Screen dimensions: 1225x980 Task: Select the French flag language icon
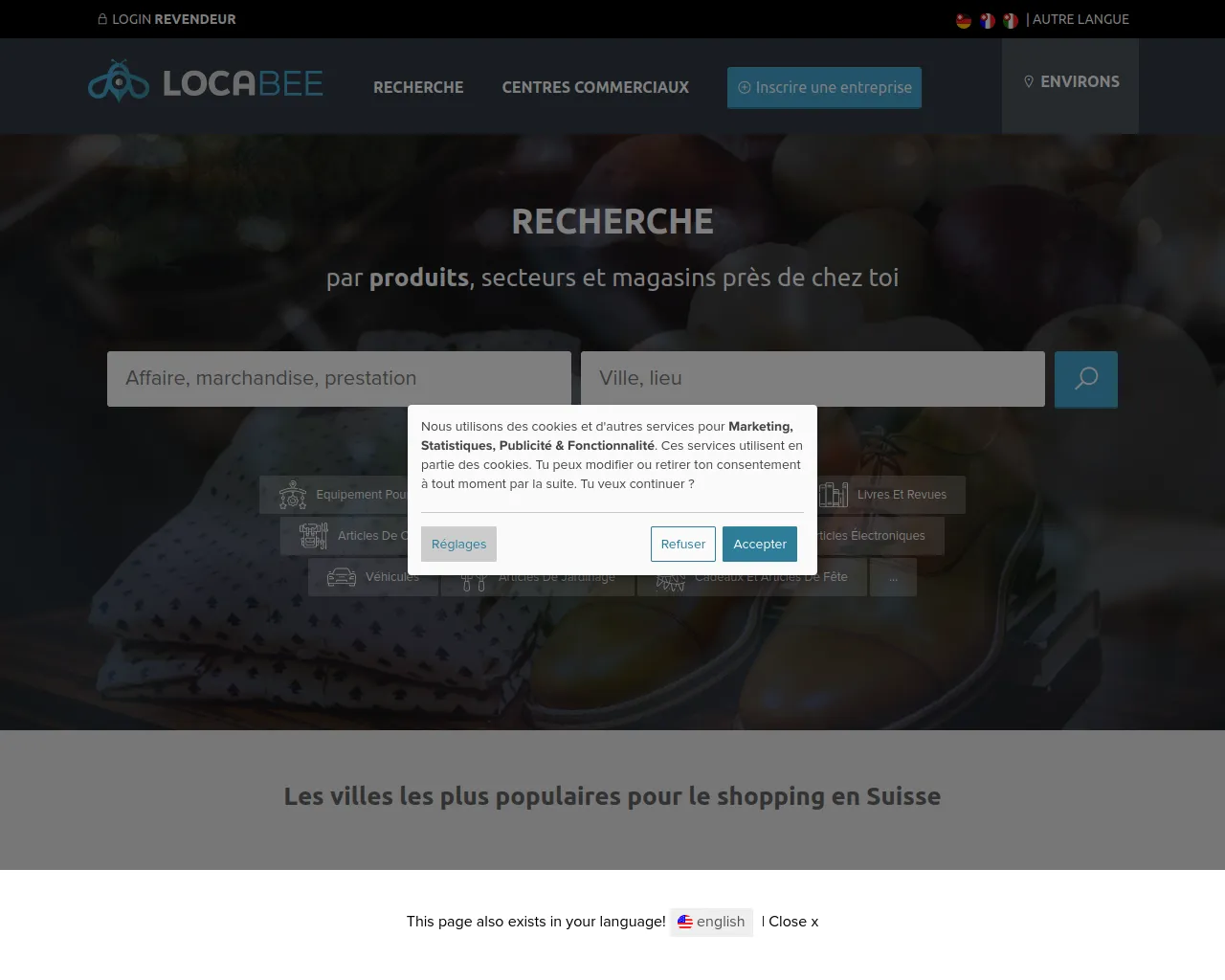pyautogui.click(x=987, y=20)
